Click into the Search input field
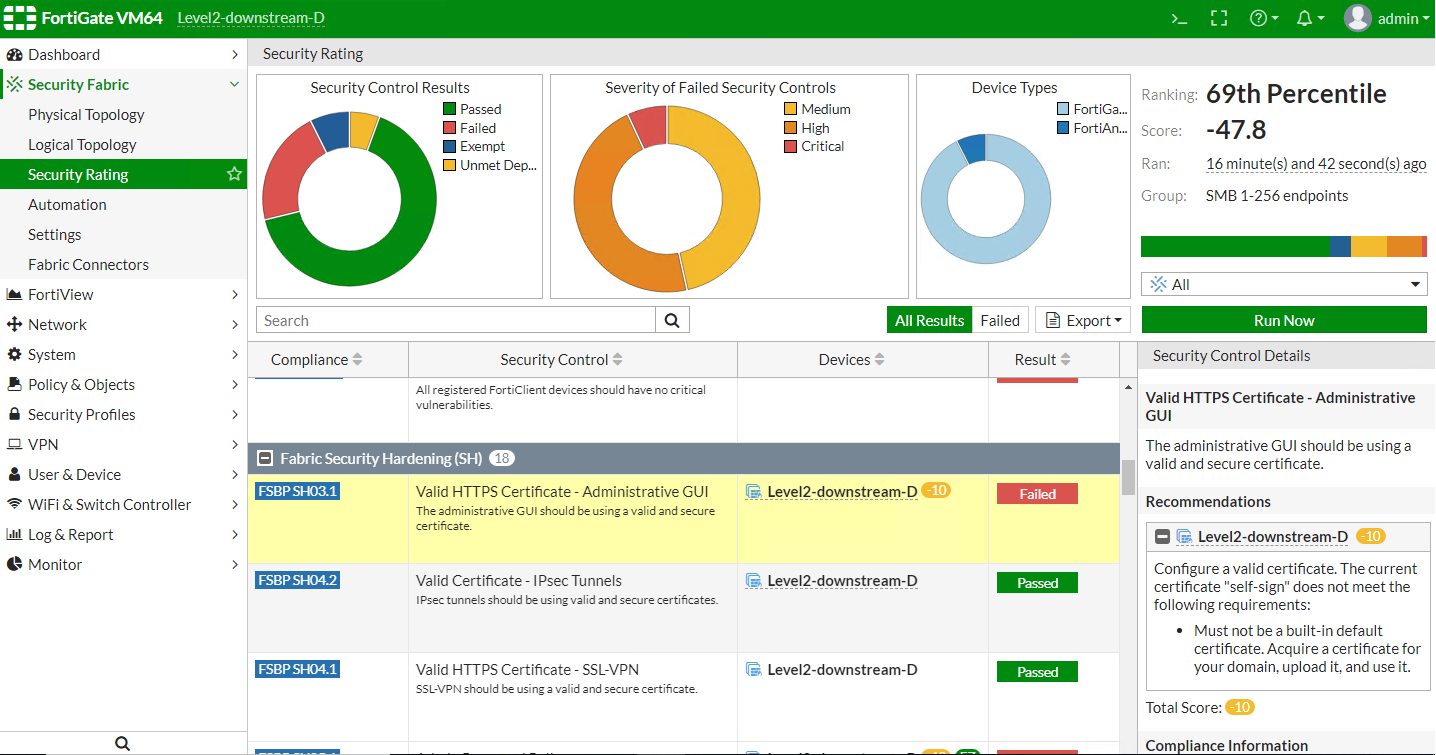This screenshot has height=755, width=1436. point(456,320)
